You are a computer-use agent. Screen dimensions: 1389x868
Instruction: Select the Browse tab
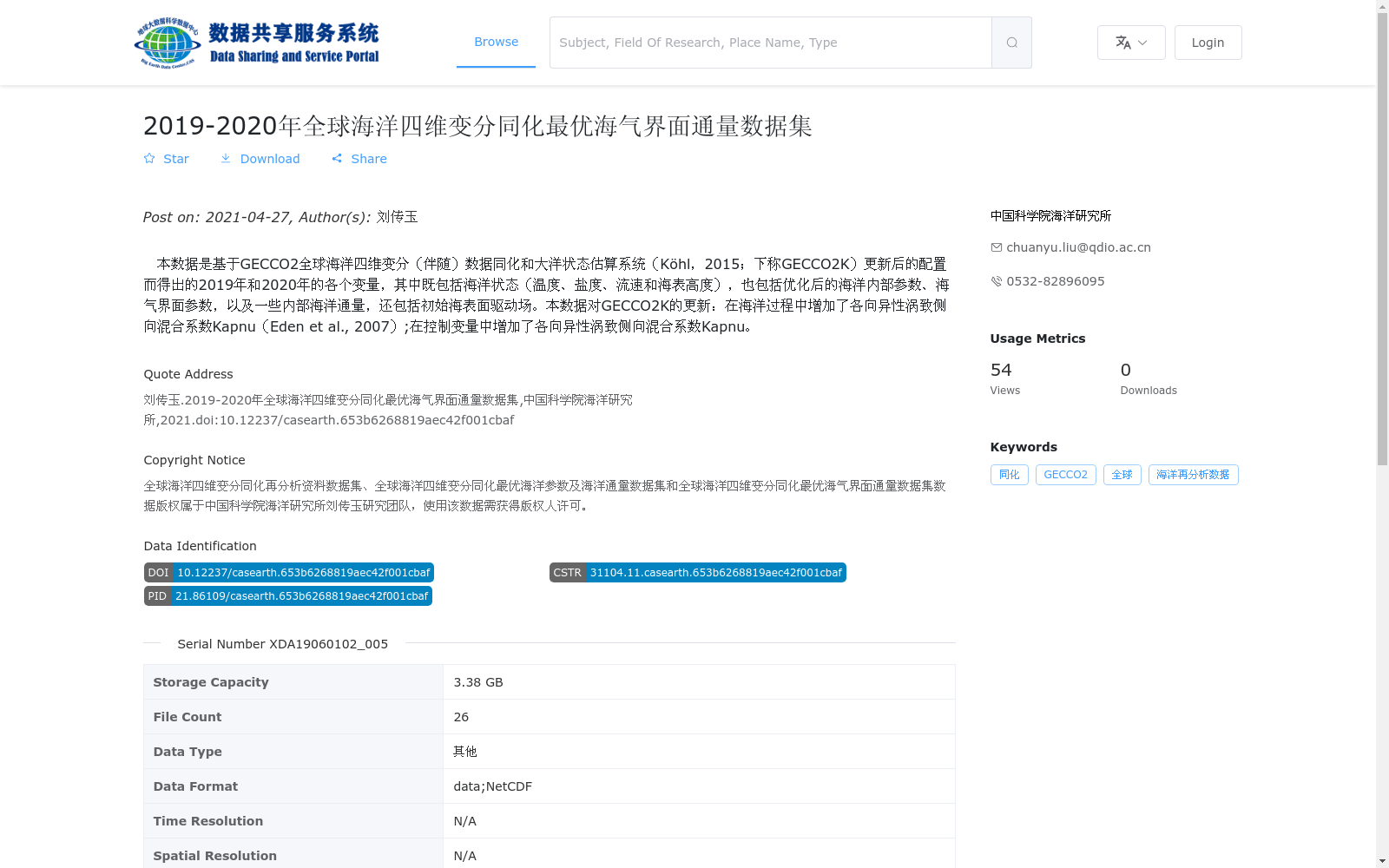point(496,42)
